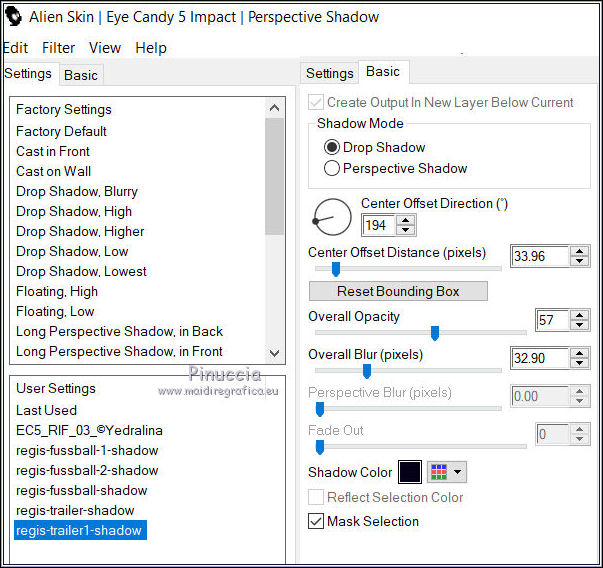Increase Center Offset Direction with up arrow

[x=405, y=221]
